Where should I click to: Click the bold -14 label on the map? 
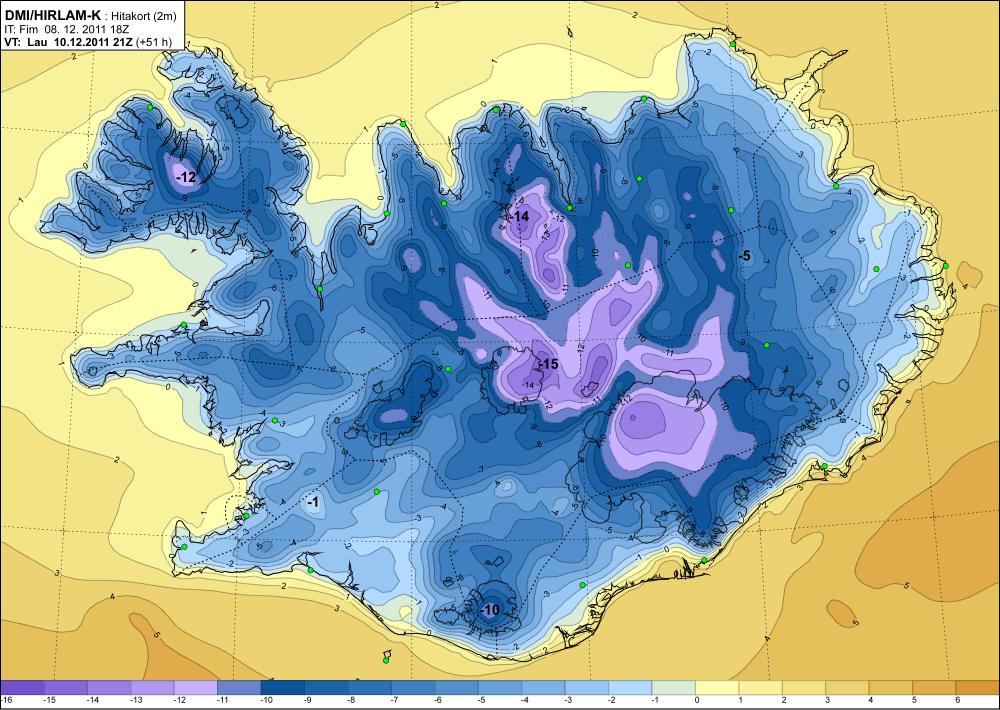pos(520,217)
